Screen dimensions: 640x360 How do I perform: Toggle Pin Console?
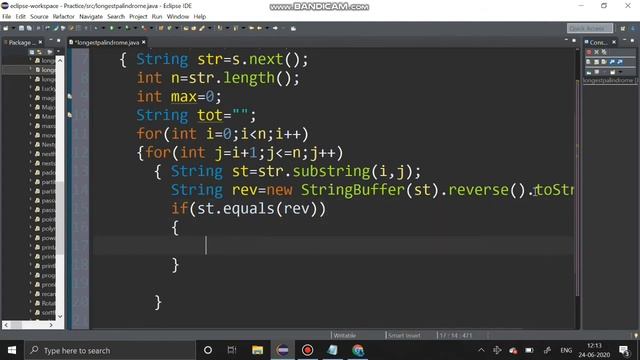click(589, 72)
